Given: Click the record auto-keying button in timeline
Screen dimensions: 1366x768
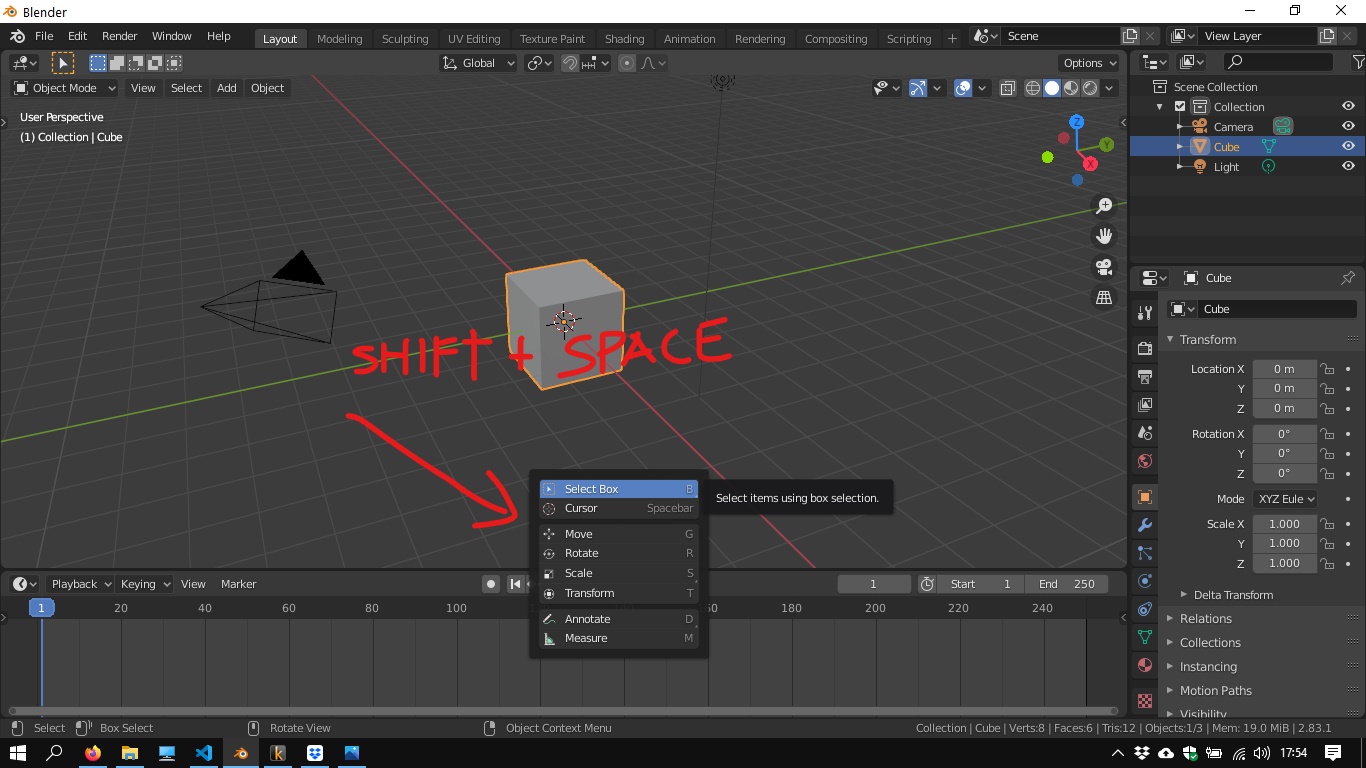Looking at the screenshot, I should tap(491, 584).
